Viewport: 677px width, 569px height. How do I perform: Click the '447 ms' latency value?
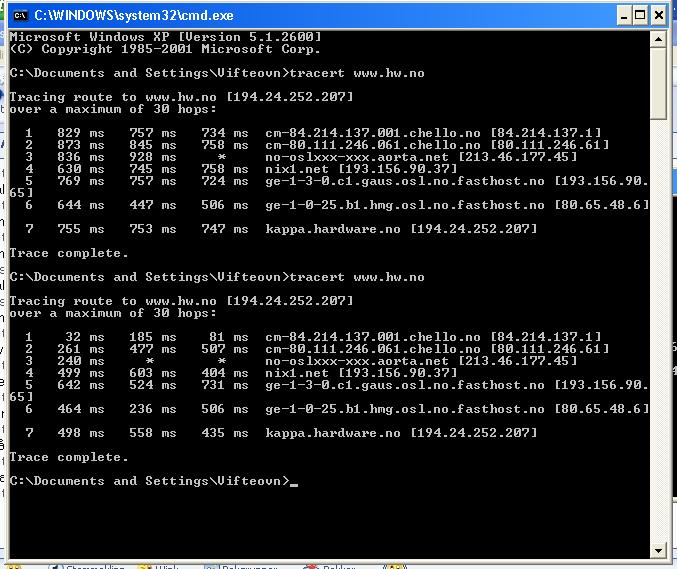[153, 205]
